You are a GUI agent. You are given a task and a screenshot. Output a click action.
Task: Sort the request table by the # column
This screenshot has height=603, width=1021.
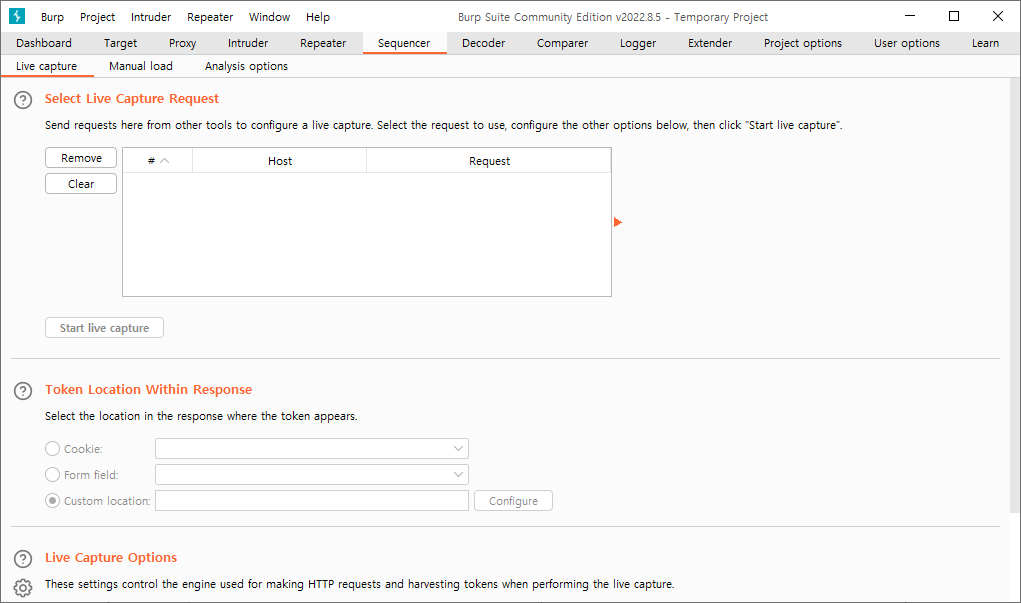coord(158,161)
